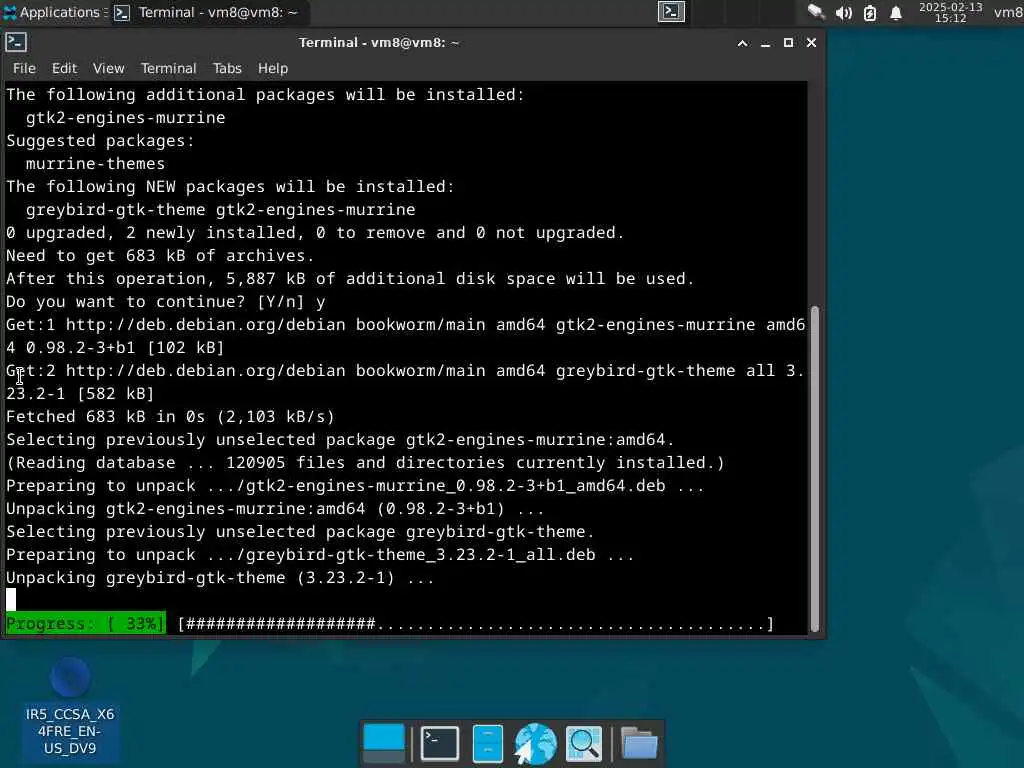Click the battery power tray icon
1024x768 pixels.
coord(869,12)
